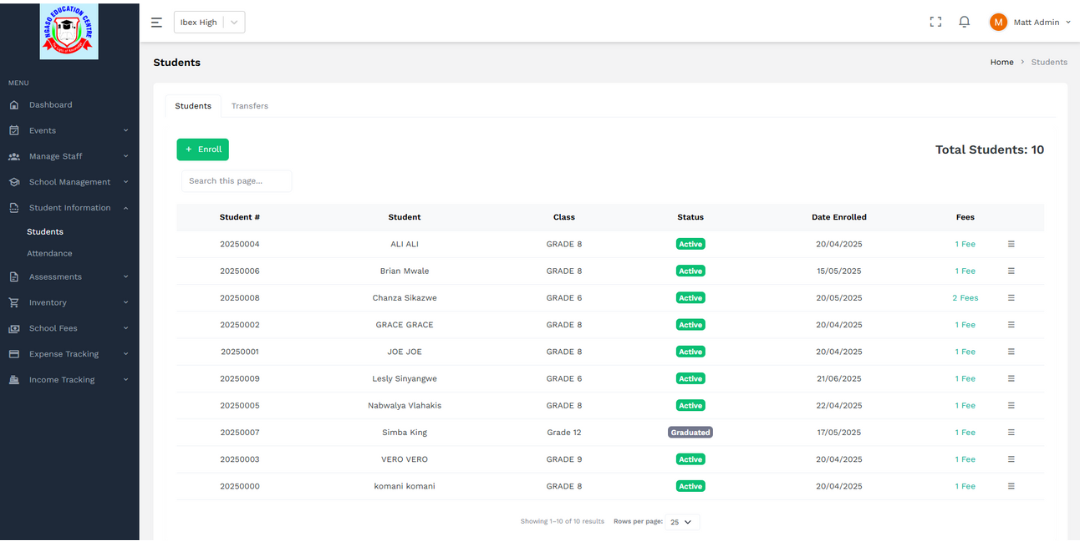Open row actions menu for Chanza Sikazwe
Image resolution: width=1080 pixels, height=542 pixels.
point(1011,298)
